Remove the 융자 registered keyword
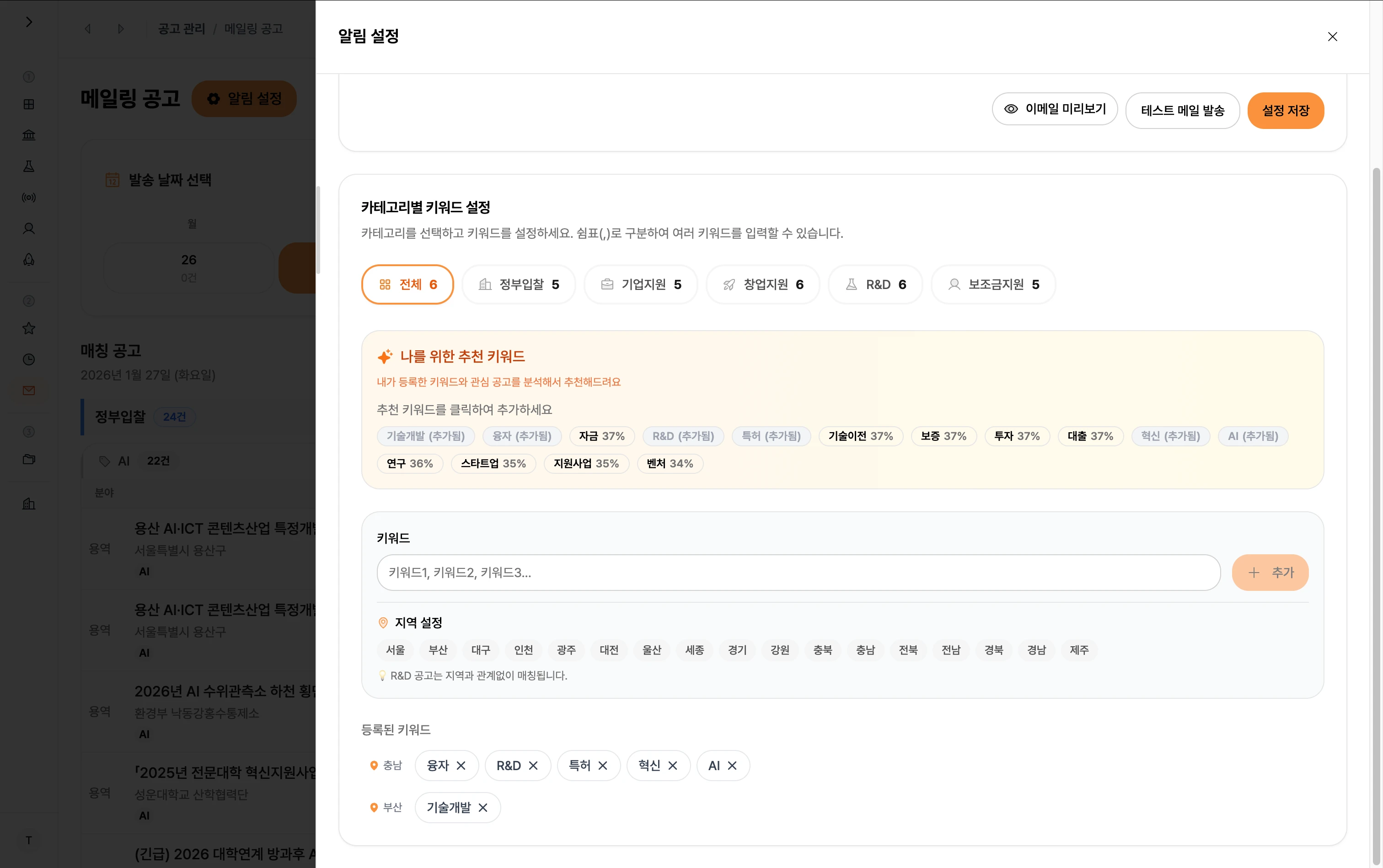 (x=461, y=766)
